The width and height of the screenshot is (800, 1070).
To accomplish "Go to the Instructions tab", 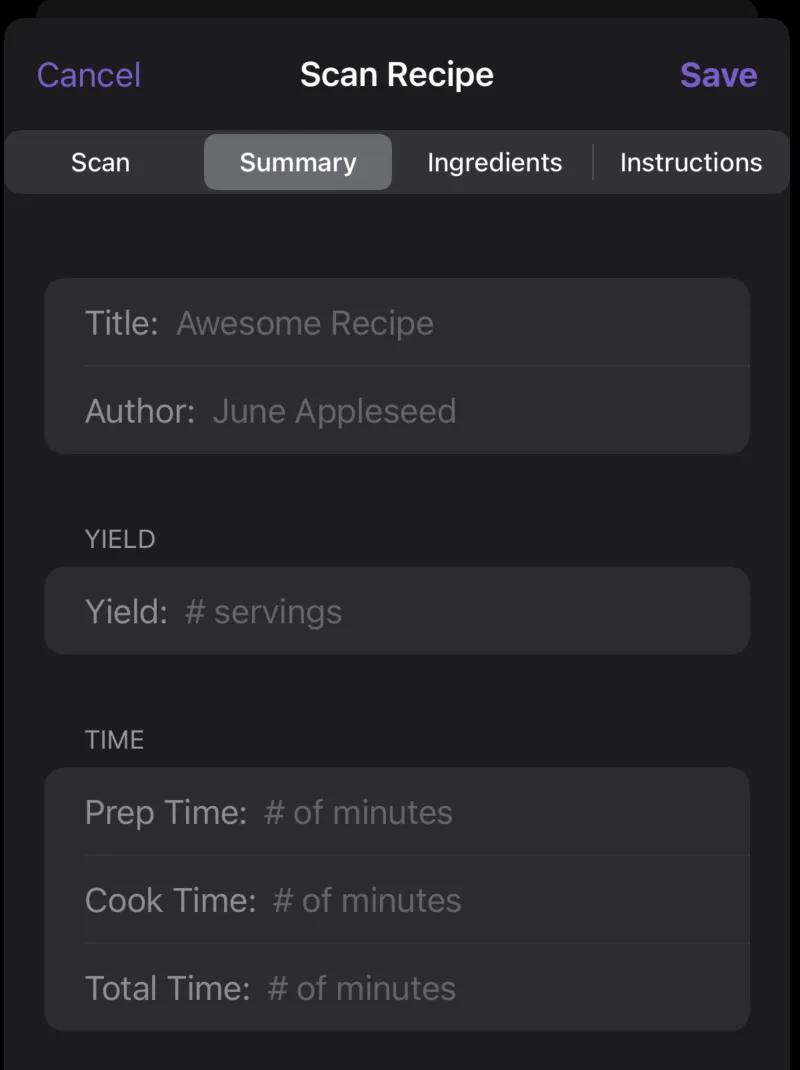I will click(x=690, y=162).
